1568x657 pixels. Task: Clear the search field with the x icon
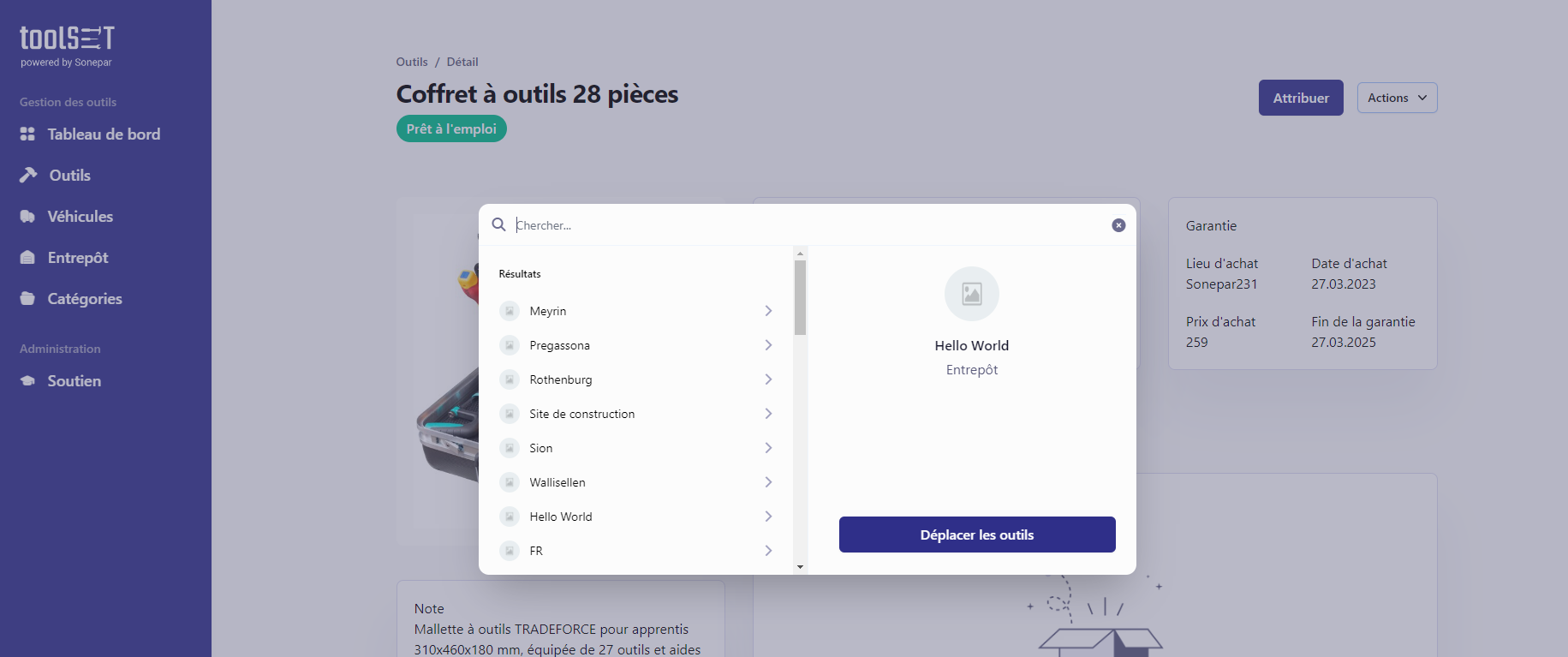pyautogui.click(x=1118, y=225)
